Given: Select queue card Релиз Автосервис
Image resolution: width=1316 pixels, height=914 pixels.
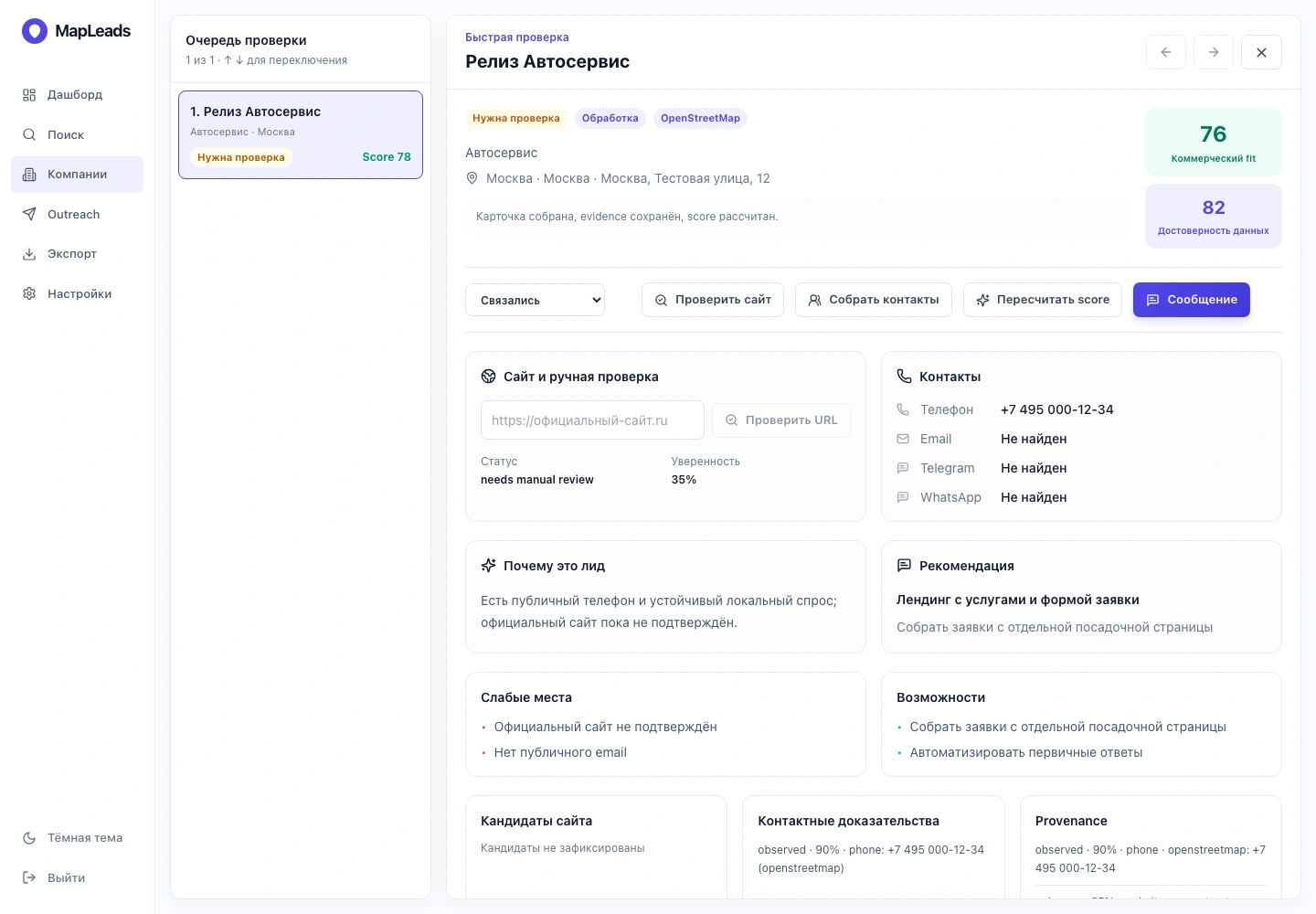Looking at the screenshot, I should (301, 134).
